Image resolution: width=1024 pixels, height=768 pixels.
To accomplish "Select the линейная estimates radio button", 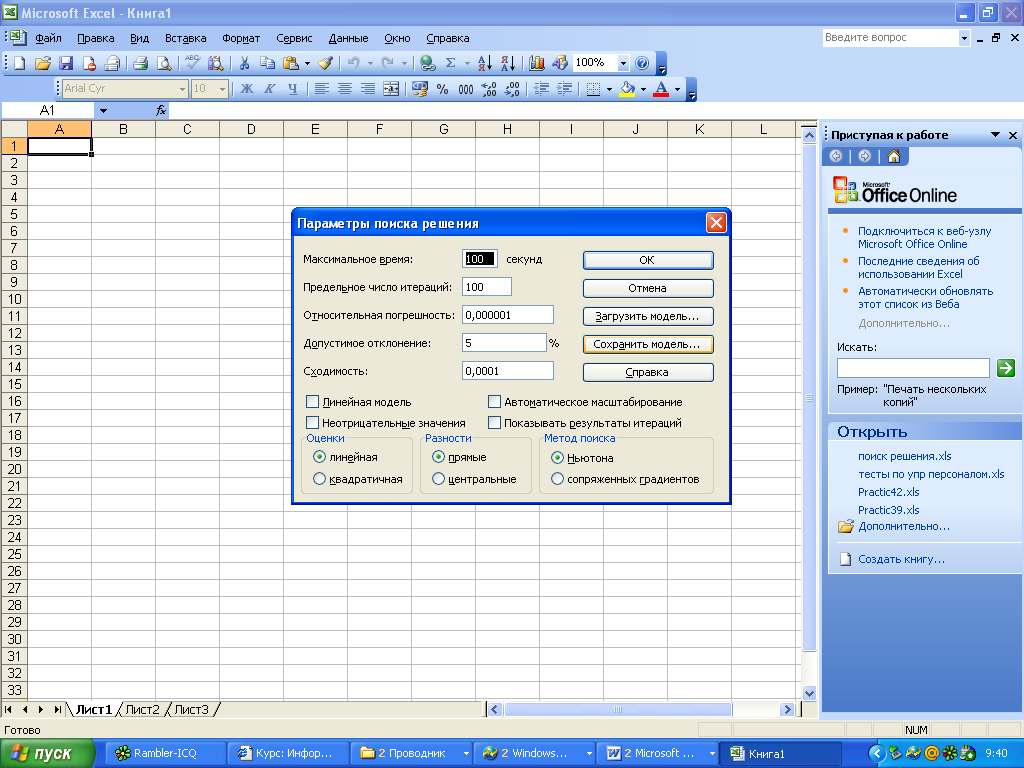I will [x=319, y=456].
